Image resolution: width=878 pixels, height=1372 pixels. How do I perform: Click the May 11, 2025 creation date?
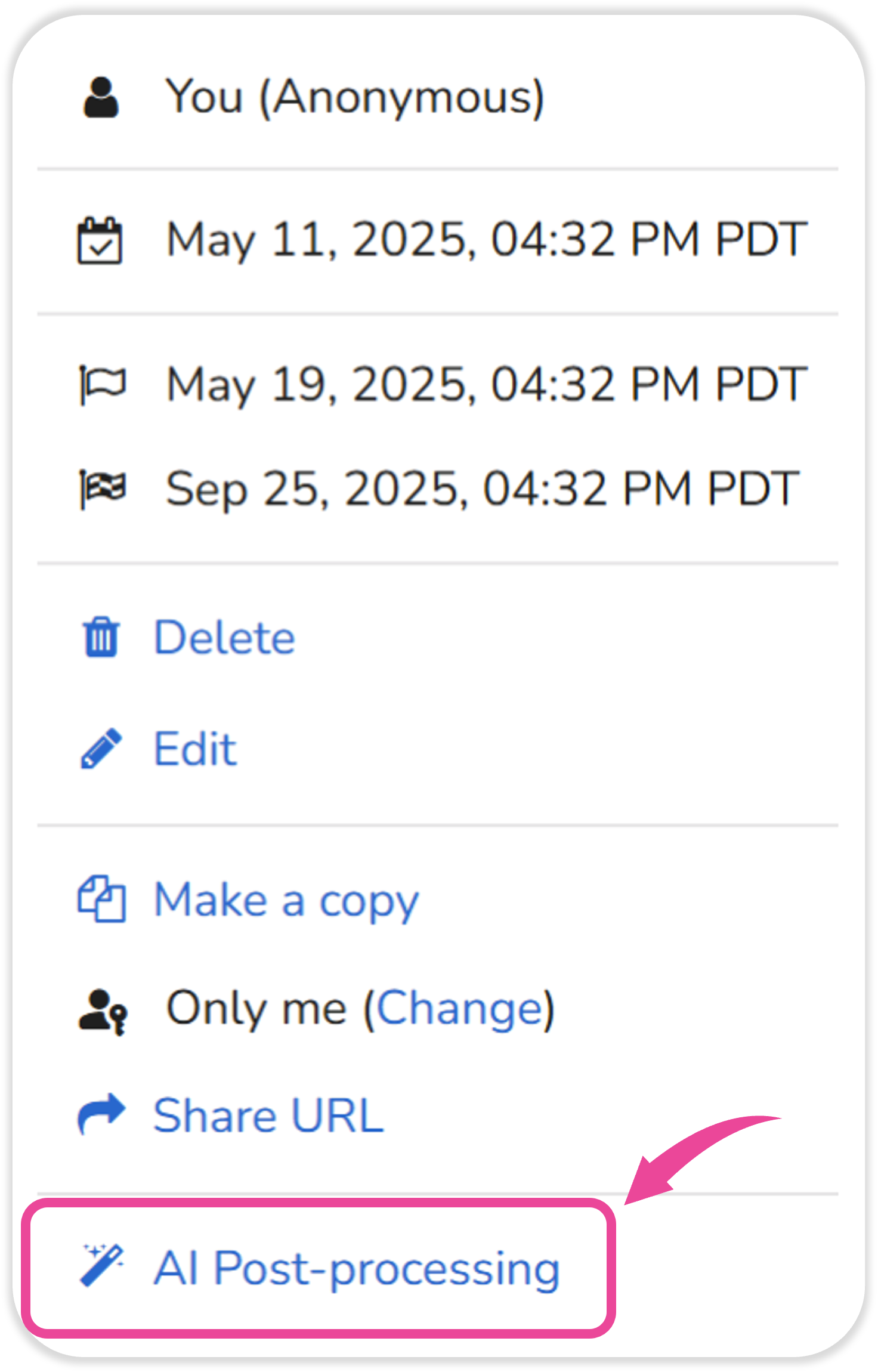click(486, 240)
